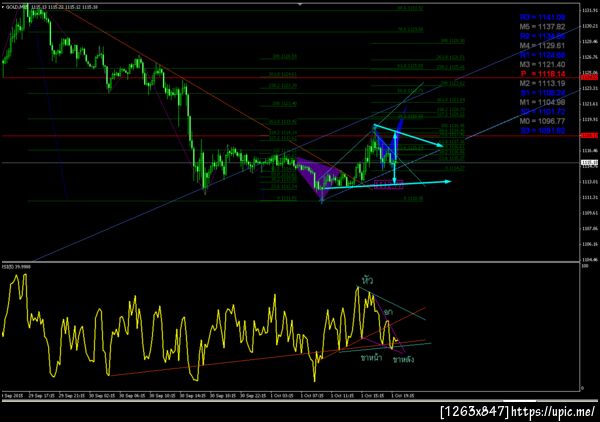The image size is (600, 422).
Task: Click RSI scale value 100
Action: point(585,265)
